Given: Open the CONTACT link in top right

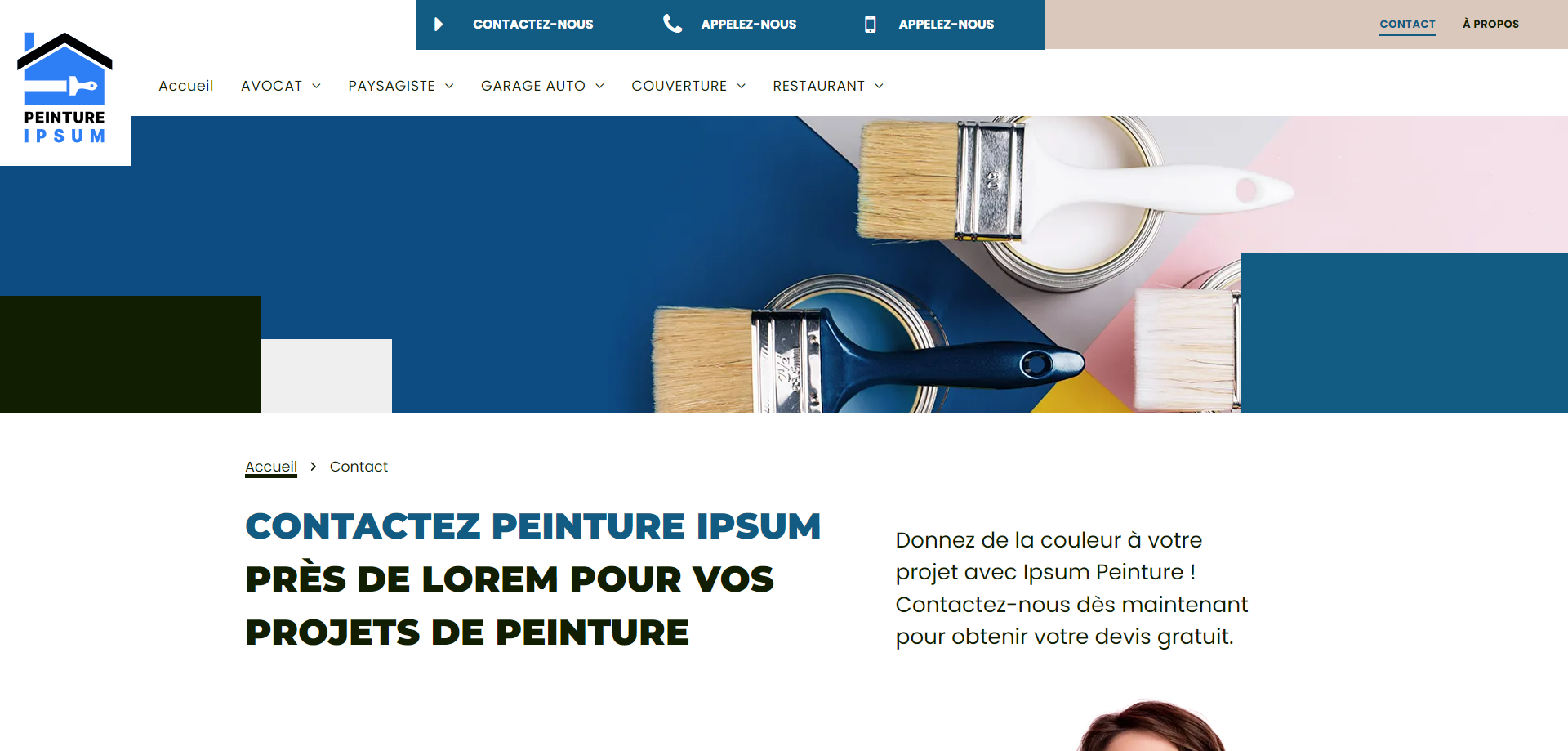Looking at the screenshot, I should (x=1407, y=25).
